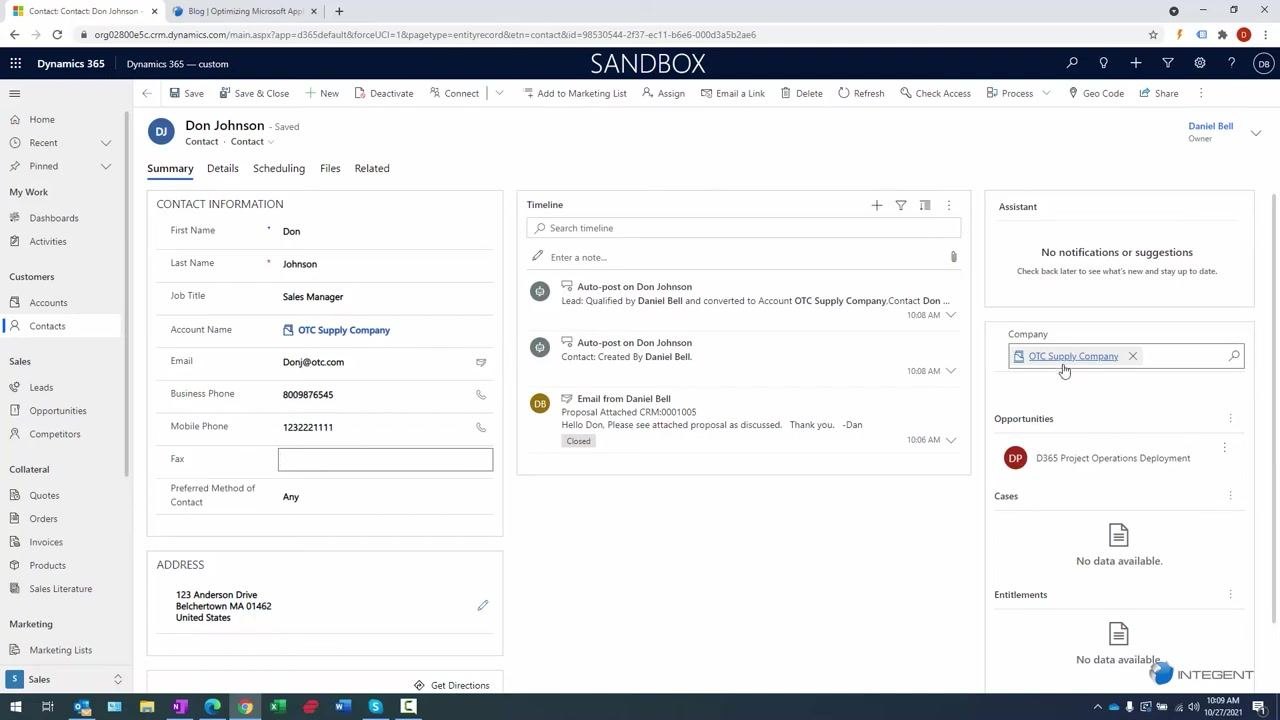Go back using the form back arrow

point(147,93)
